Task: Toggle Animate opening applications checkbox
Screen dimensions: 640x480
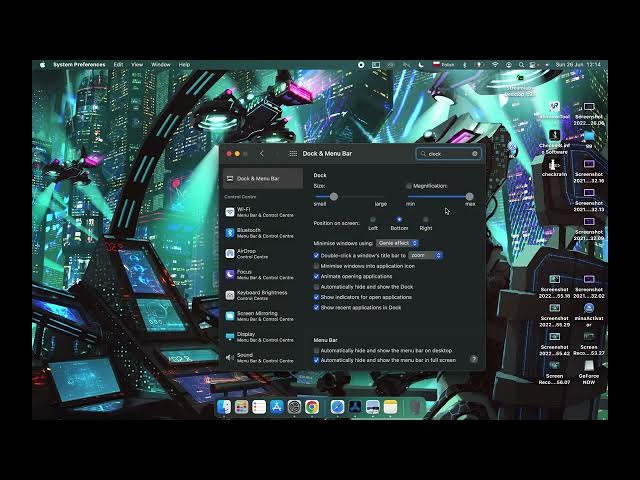Action: tap(316, 276)
